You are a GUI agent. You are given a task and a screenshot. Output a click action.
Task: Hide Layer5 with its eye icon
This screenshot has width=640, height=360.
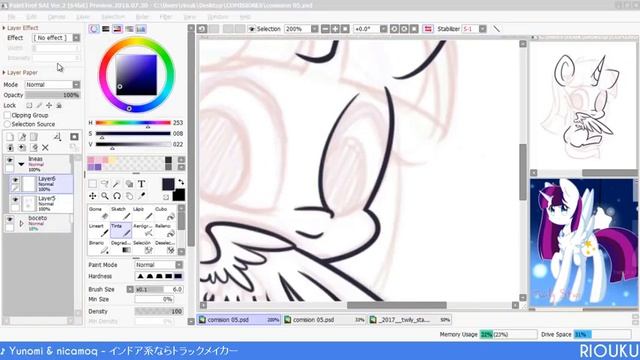tap(15, 200)
